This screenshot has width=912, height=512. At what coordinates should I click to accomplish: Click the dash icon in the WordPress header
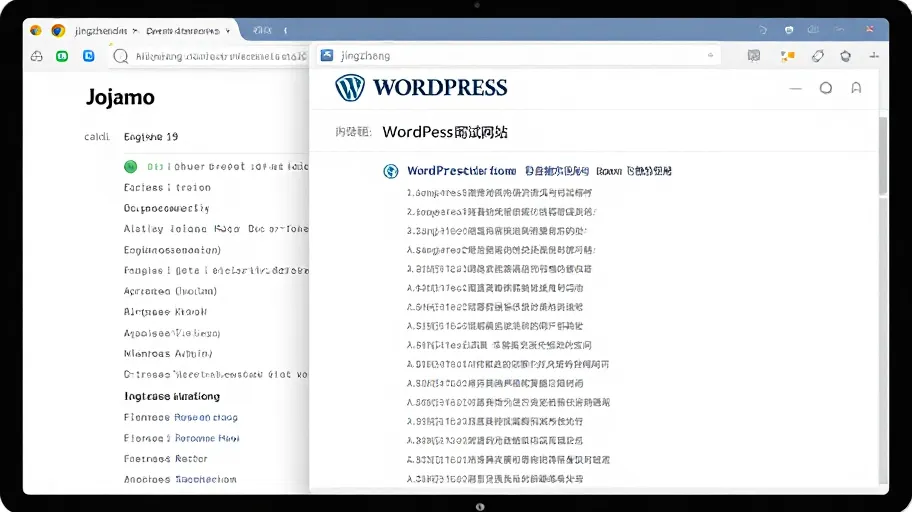pos(796,88)
